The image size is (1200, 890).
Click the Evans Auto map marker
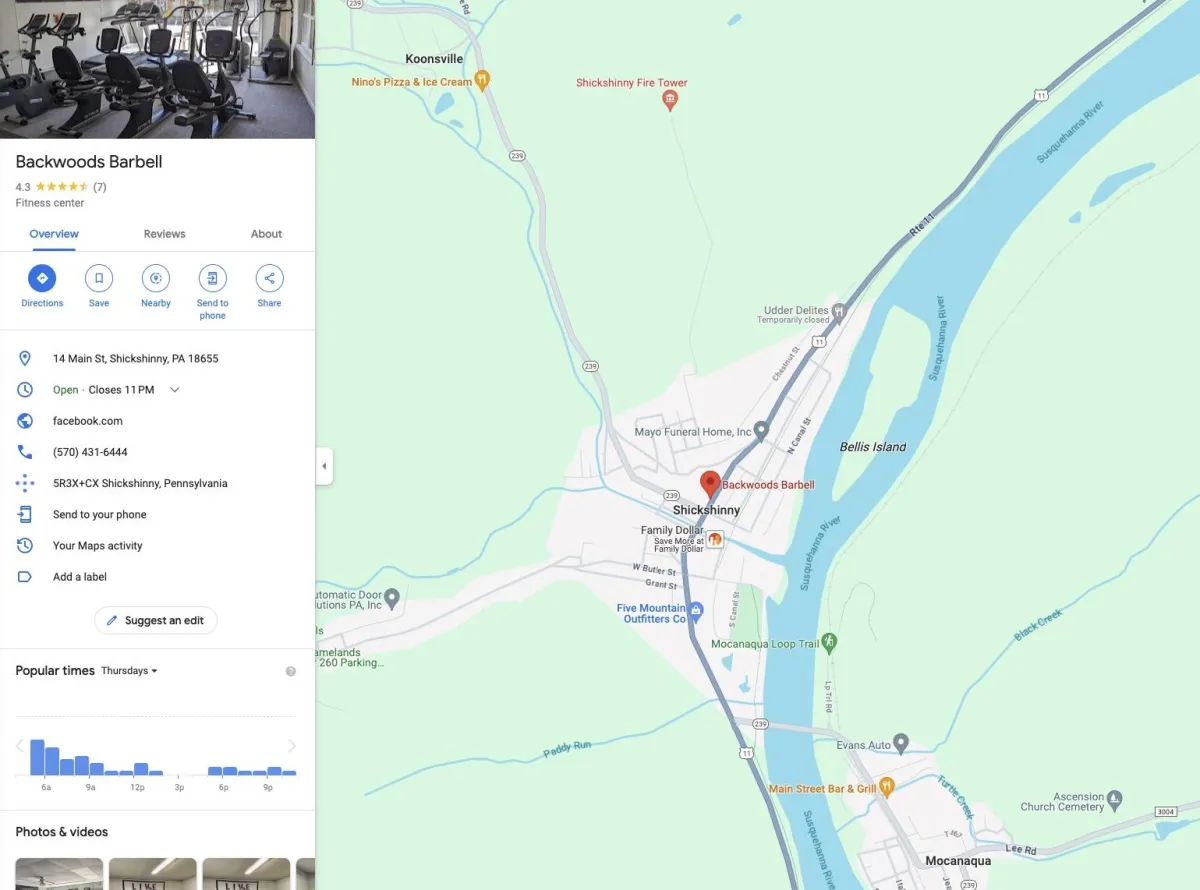pos(901,743)
